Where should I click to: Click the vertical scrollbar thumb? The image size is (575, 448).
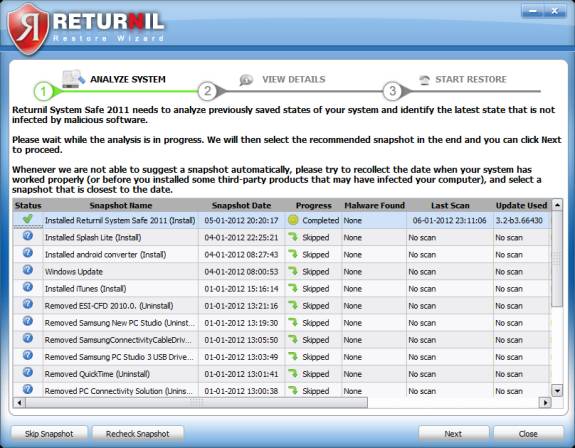click(x=557, y=258)
